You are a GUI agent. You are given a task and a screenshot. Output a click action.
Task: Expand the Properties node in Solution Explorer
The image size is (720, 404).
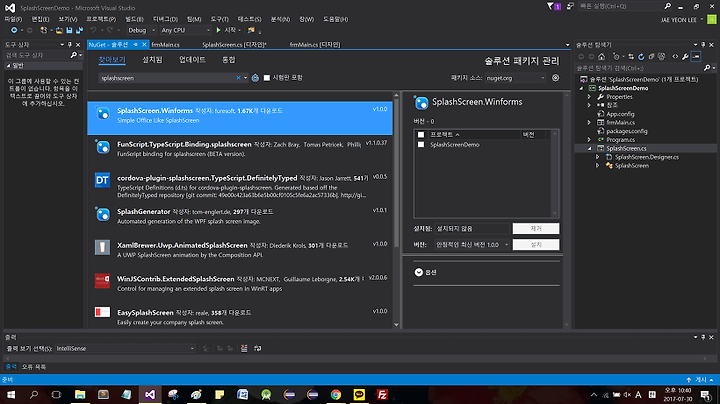(x=590, y=97)
